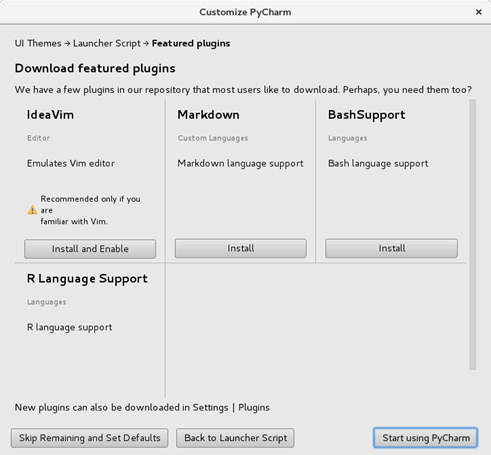Click Install and Enable for IdeaVim
Viewport: 491px width, 455px height.
(x=90, y=249)
